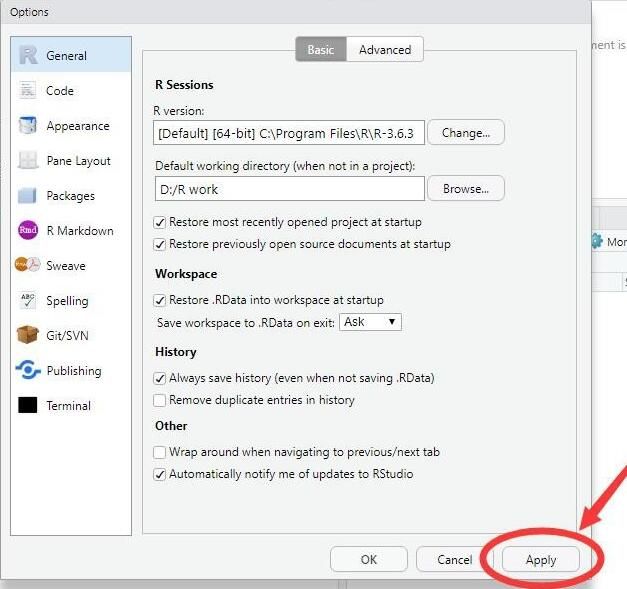The image size is (627, 589).
Task: Enable Wrap around when navigating tabs
Action: (x=160, y=452)
